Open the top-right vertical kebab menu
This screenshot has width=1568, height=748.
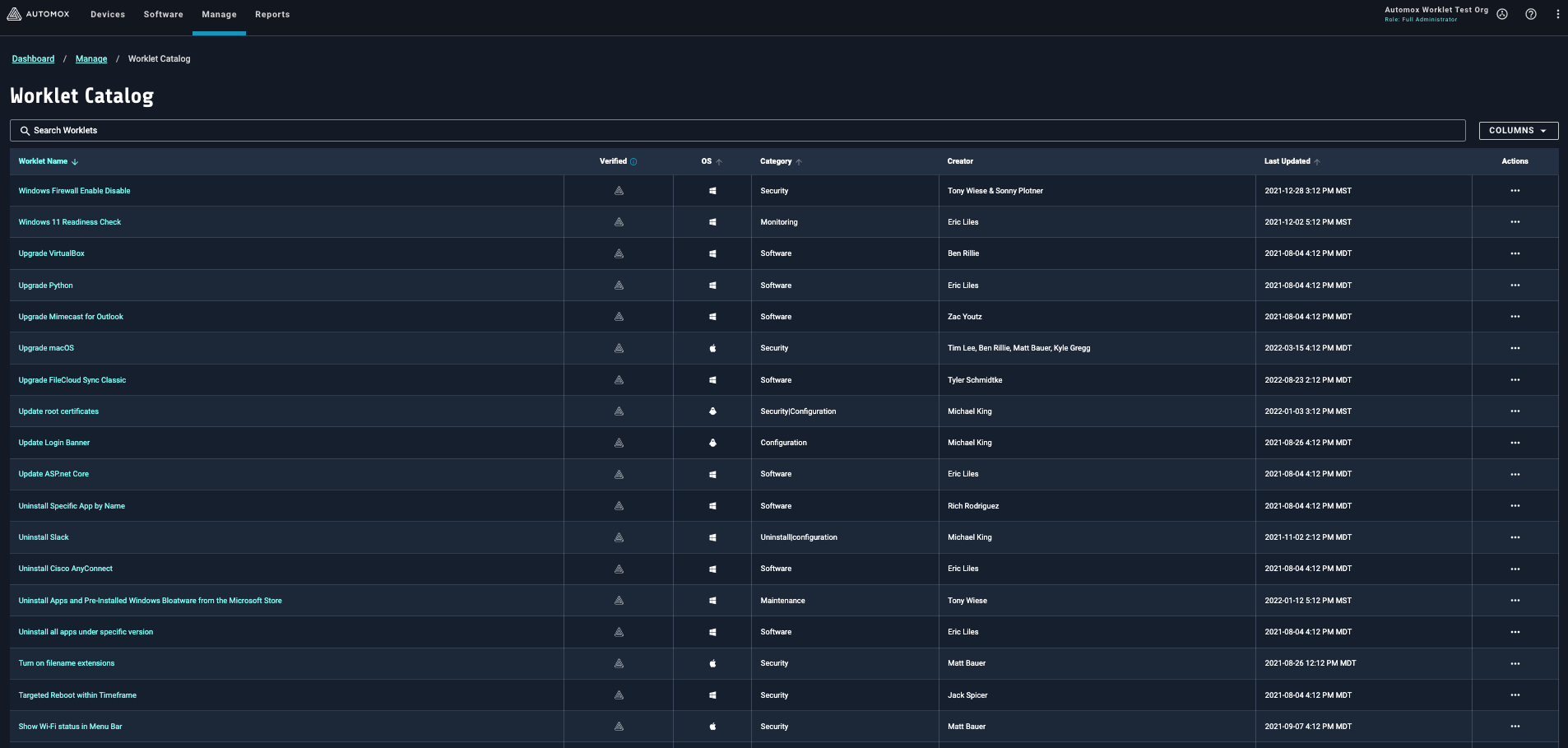[x=1558, y=14]
